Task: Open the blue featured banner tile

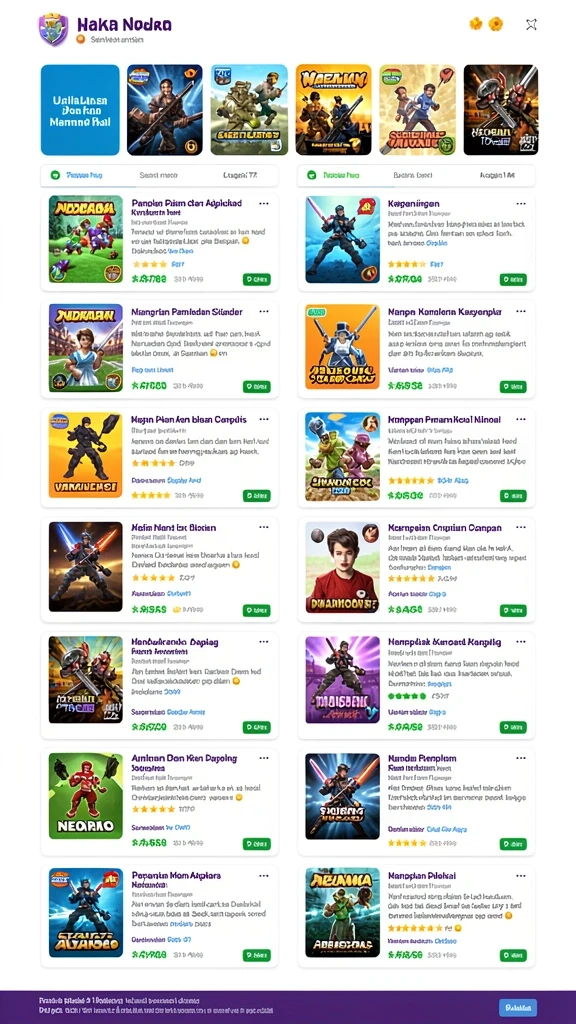Action: click(80, 110)
